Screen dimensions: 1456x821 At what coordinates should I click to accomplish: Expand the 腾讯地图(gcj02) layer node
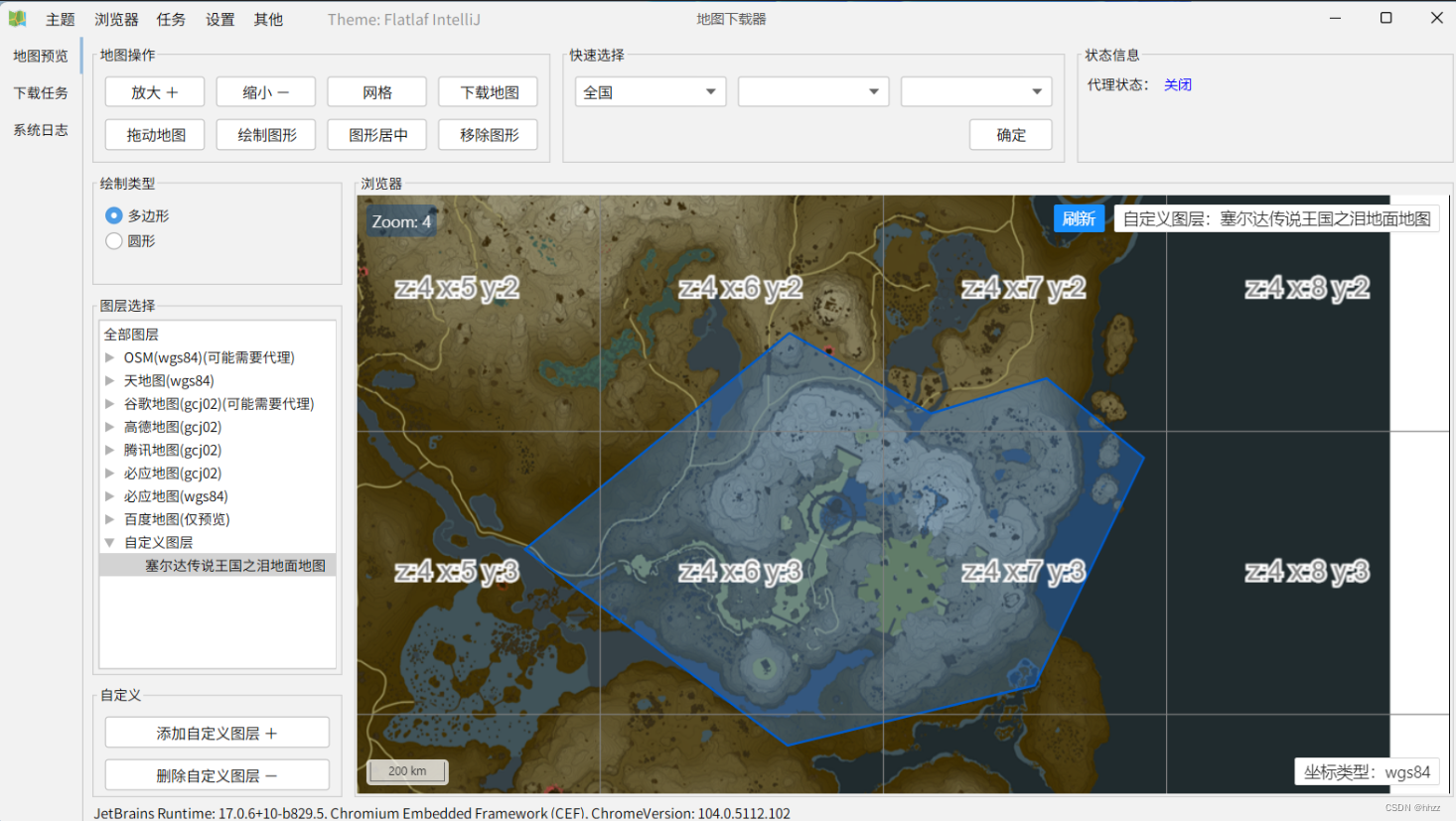pos(109,450)
